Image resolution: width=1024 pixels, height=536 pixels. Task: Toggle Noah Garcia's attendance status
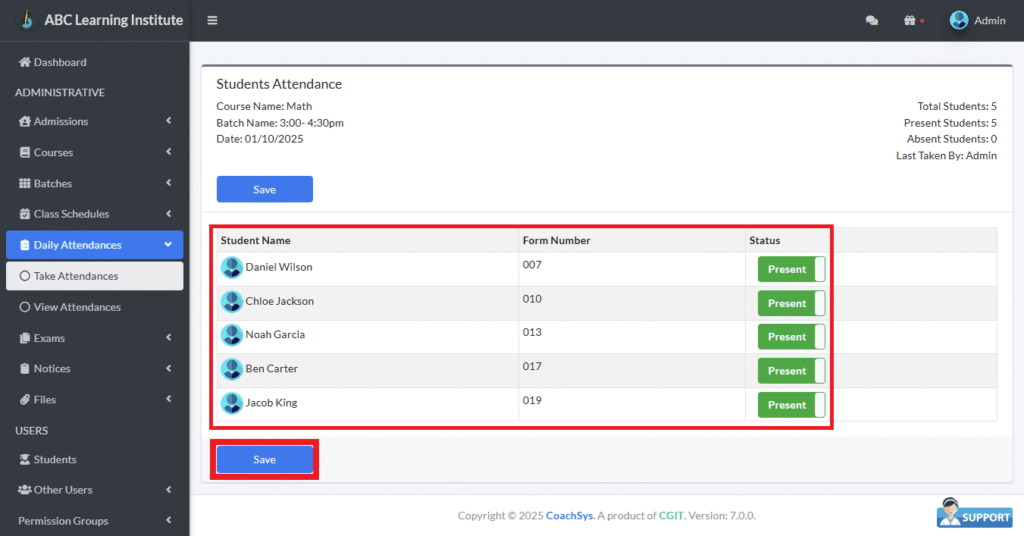coord(791,337)
